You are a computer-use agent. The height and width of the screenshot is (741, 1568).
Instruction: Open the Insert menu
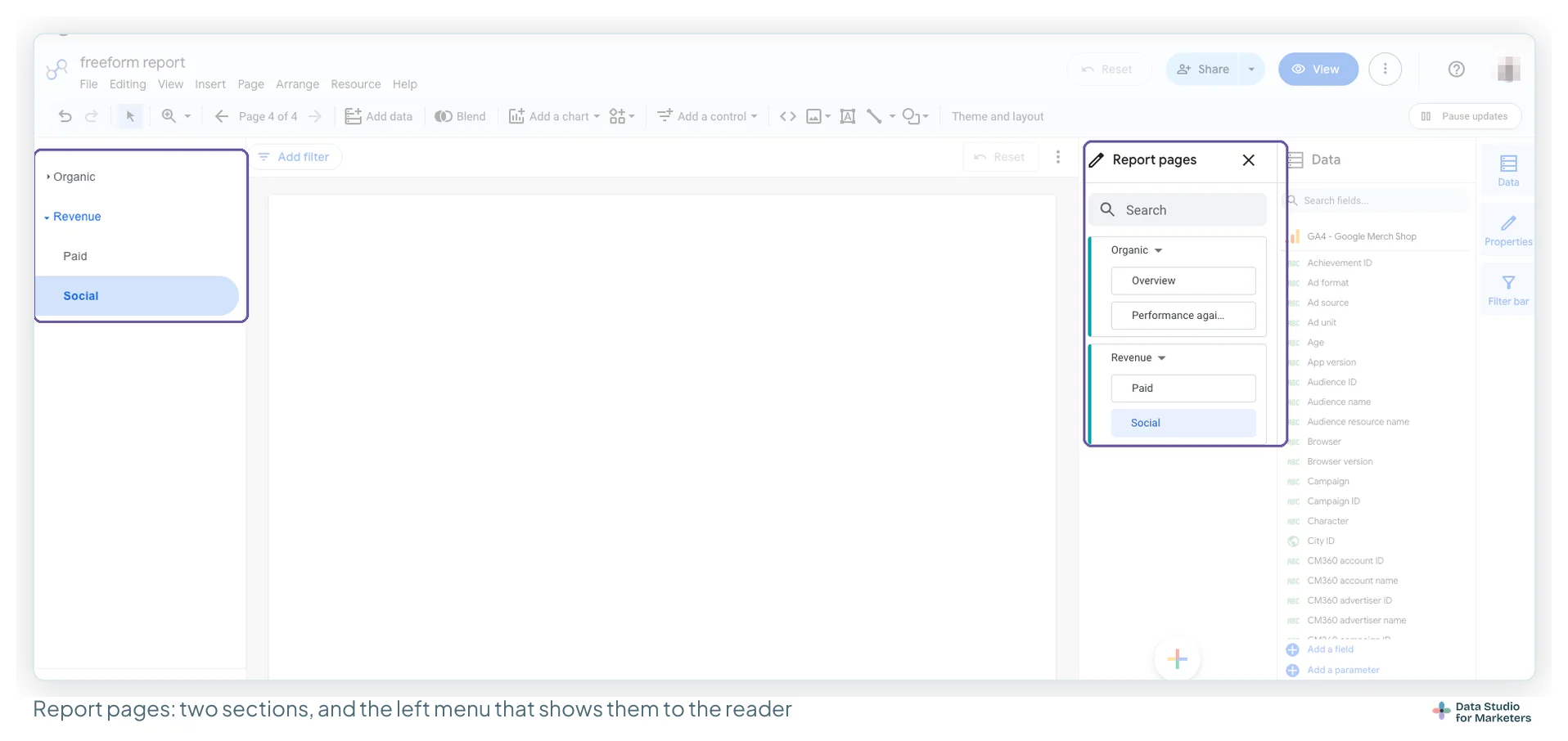(x=210, y=84)
